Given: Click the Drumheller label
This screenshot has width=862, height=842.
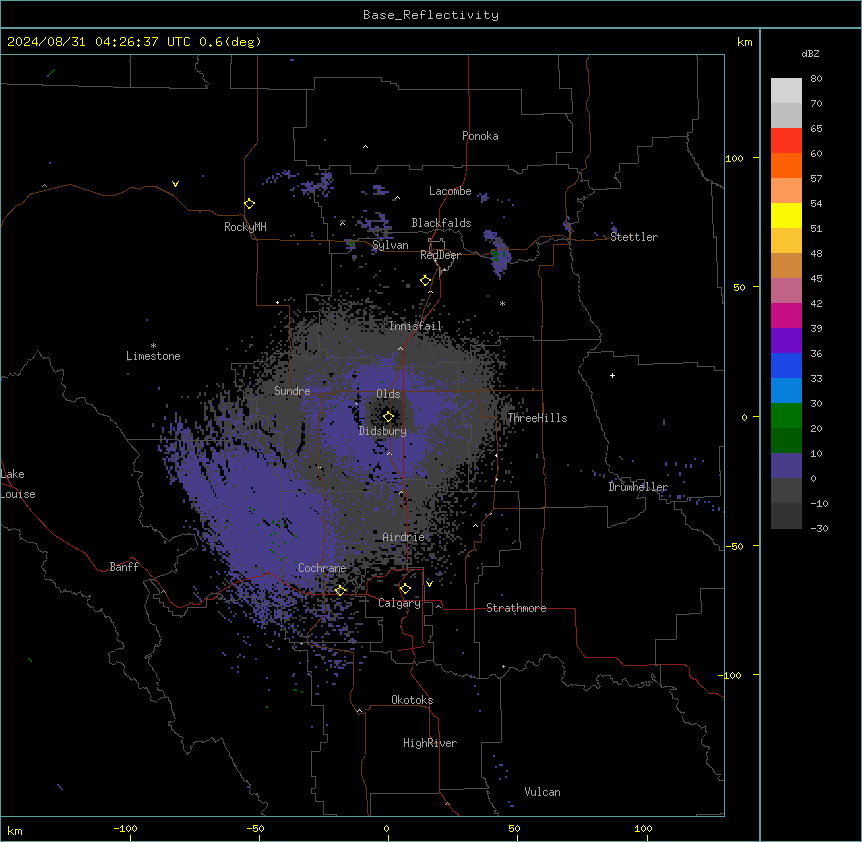Looking at the screenshot, I should [x=638, y=487].
